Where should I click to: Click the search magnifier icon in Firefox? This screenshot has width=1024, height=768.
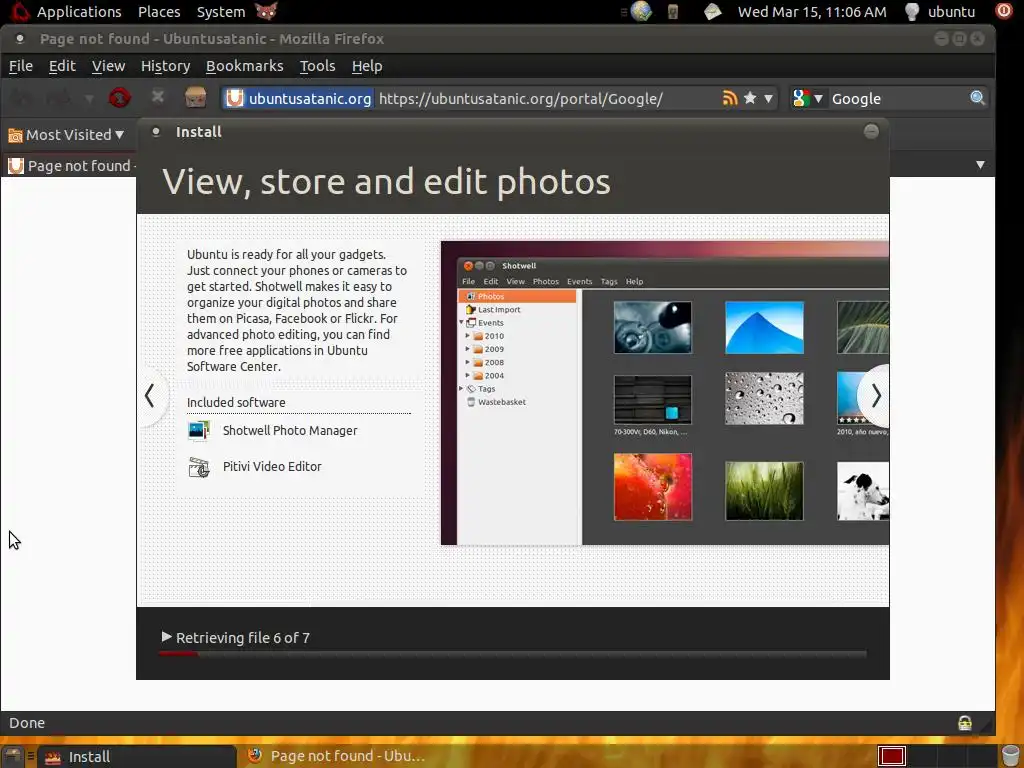tap(977, 98)
